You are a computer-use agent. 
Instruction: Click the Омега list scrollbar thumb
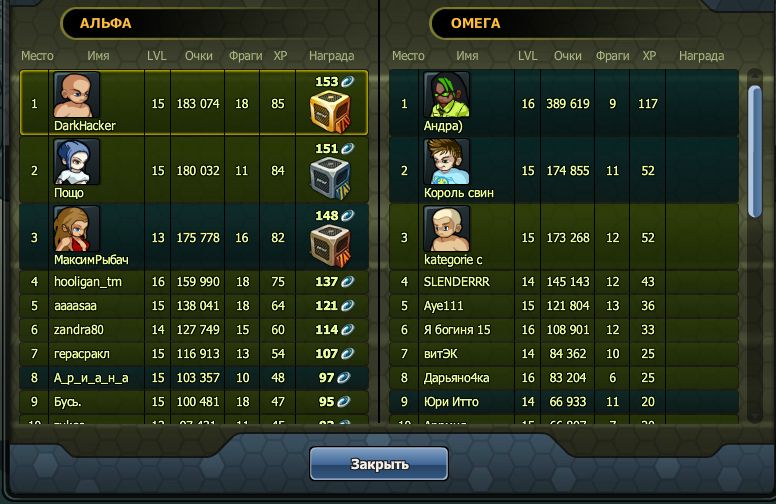coord(755,151)
